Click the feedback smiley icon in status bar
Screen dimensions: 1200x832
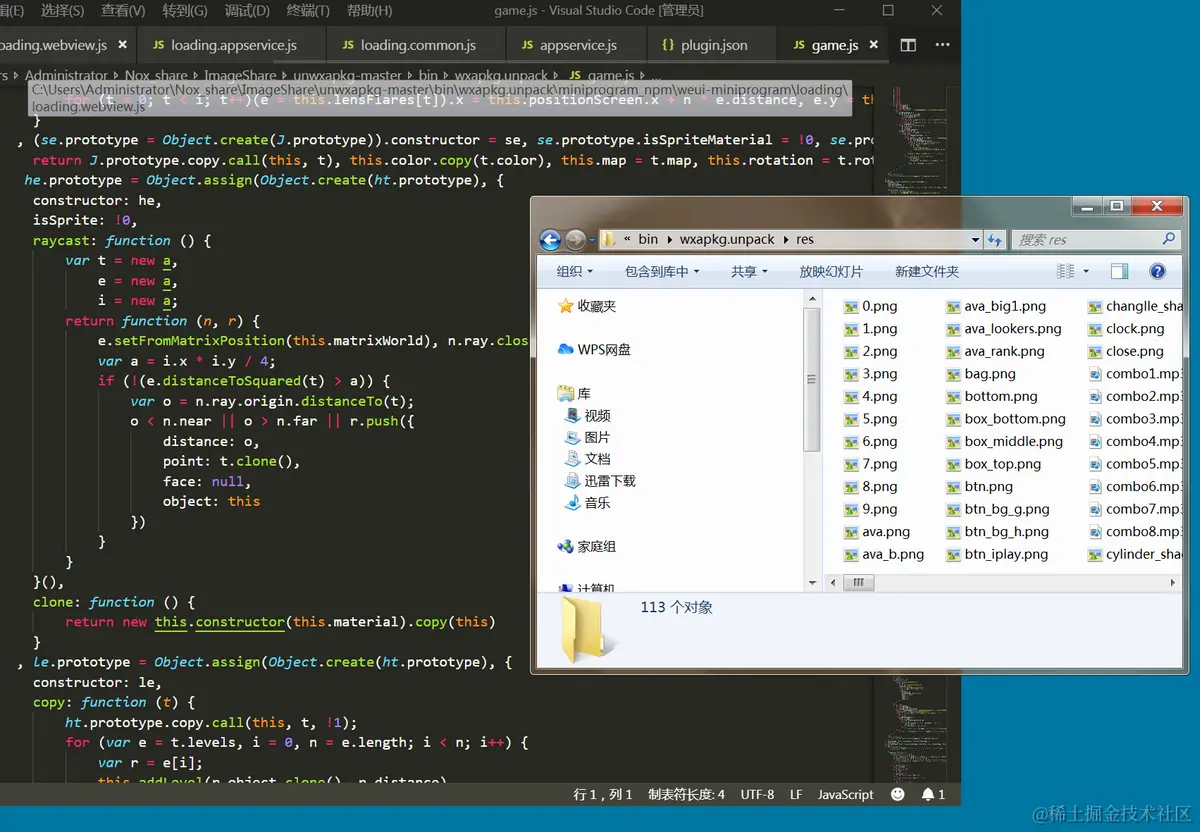click(x=897, y=794)
